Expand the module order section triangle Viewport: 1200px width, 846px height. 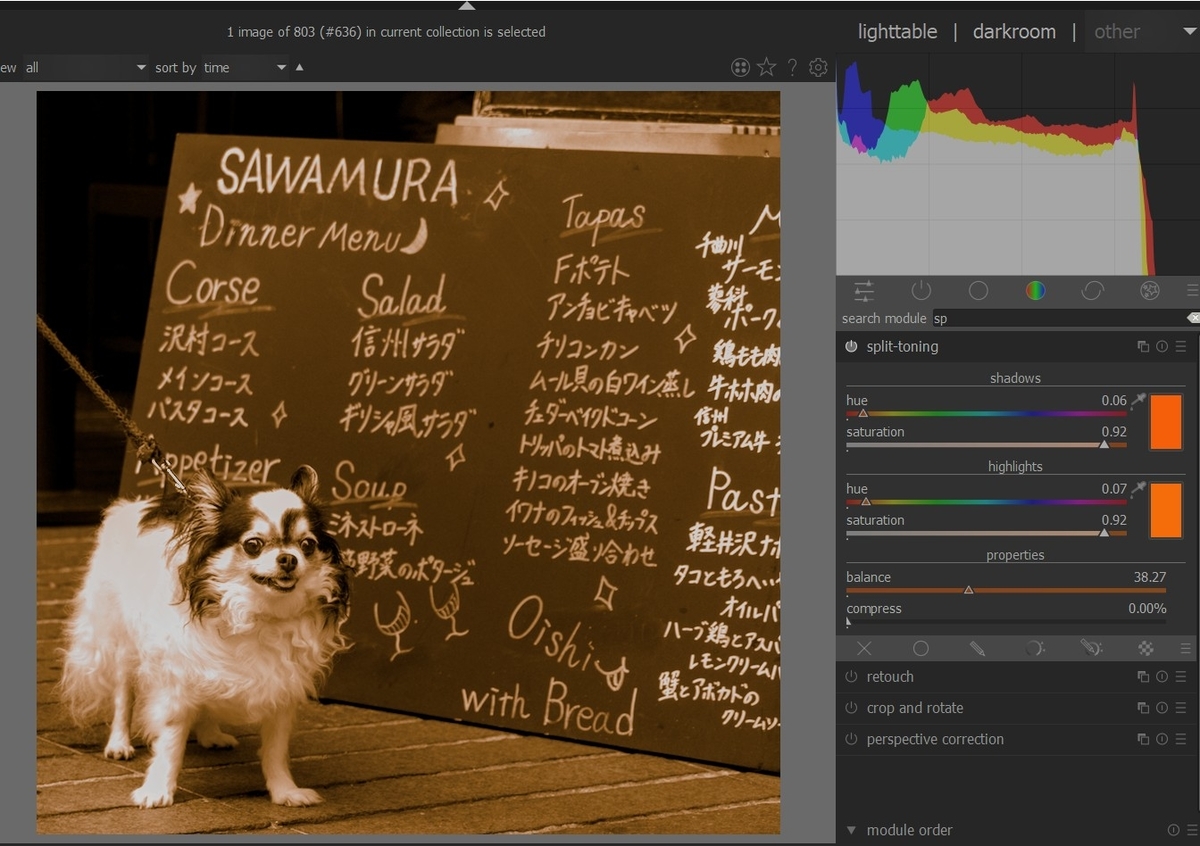point(851,830)
